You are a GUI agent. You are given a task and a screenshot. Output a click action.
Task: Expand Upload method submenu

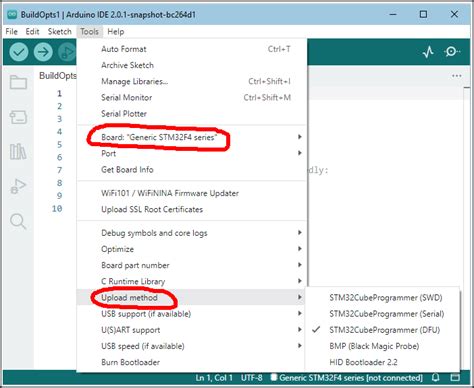point(192,298)
